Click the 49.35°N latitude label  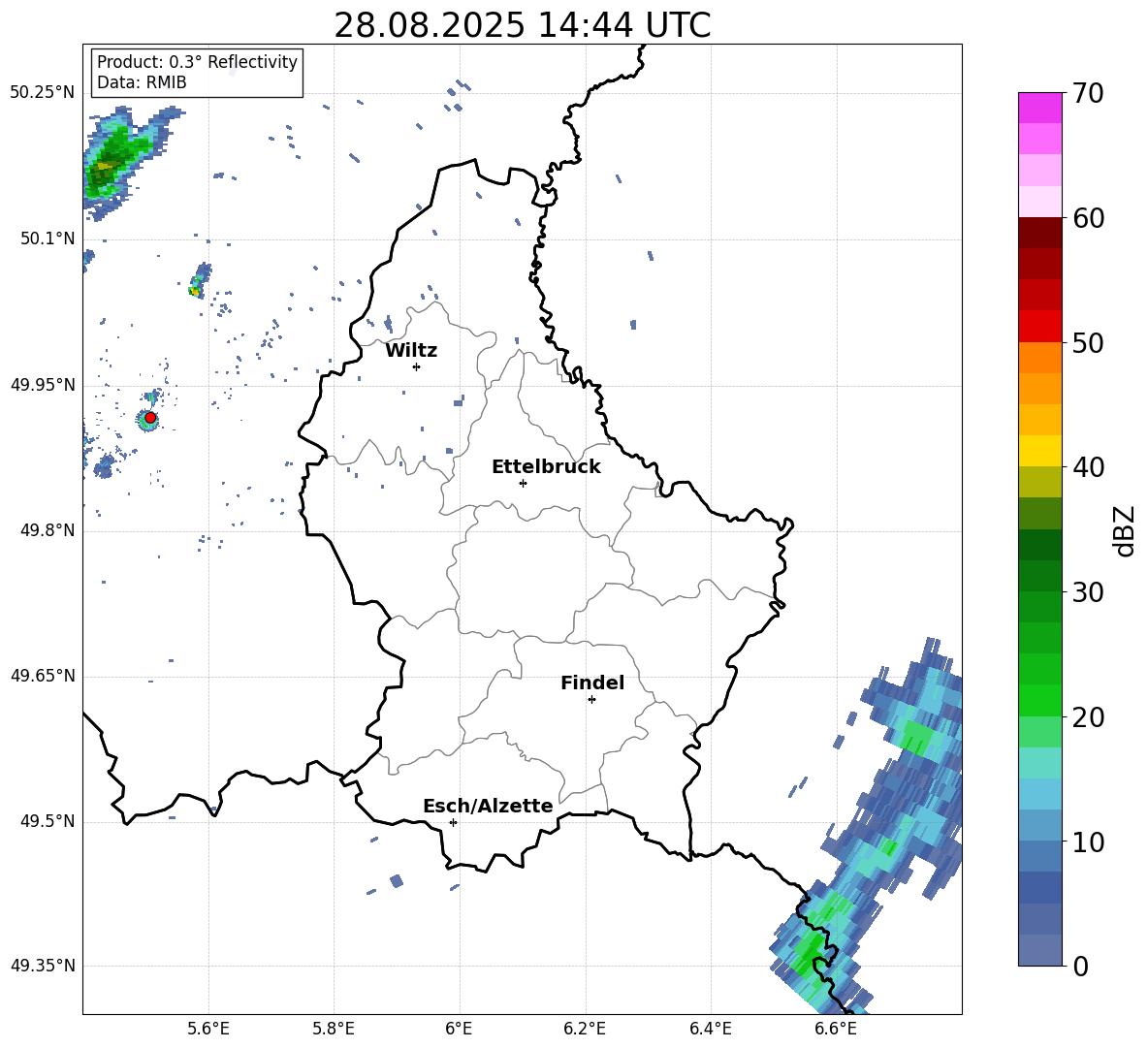click(43, 966)
